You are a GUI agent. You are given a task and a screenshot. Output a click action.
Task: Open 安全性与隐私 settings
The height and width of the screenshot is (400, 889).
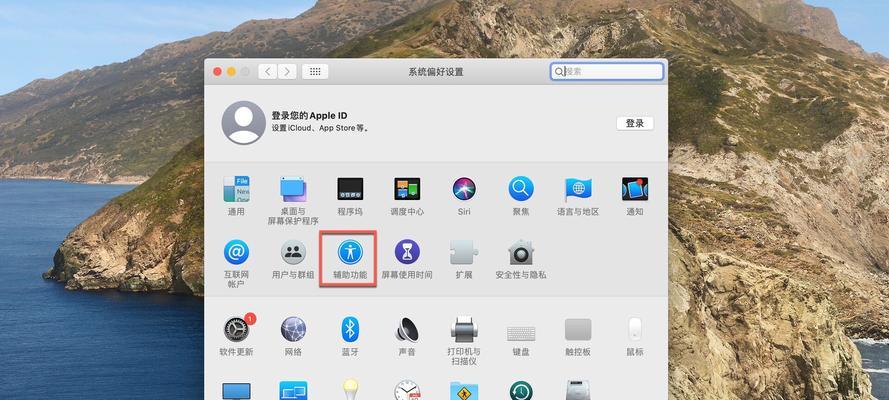coord(521,252)
